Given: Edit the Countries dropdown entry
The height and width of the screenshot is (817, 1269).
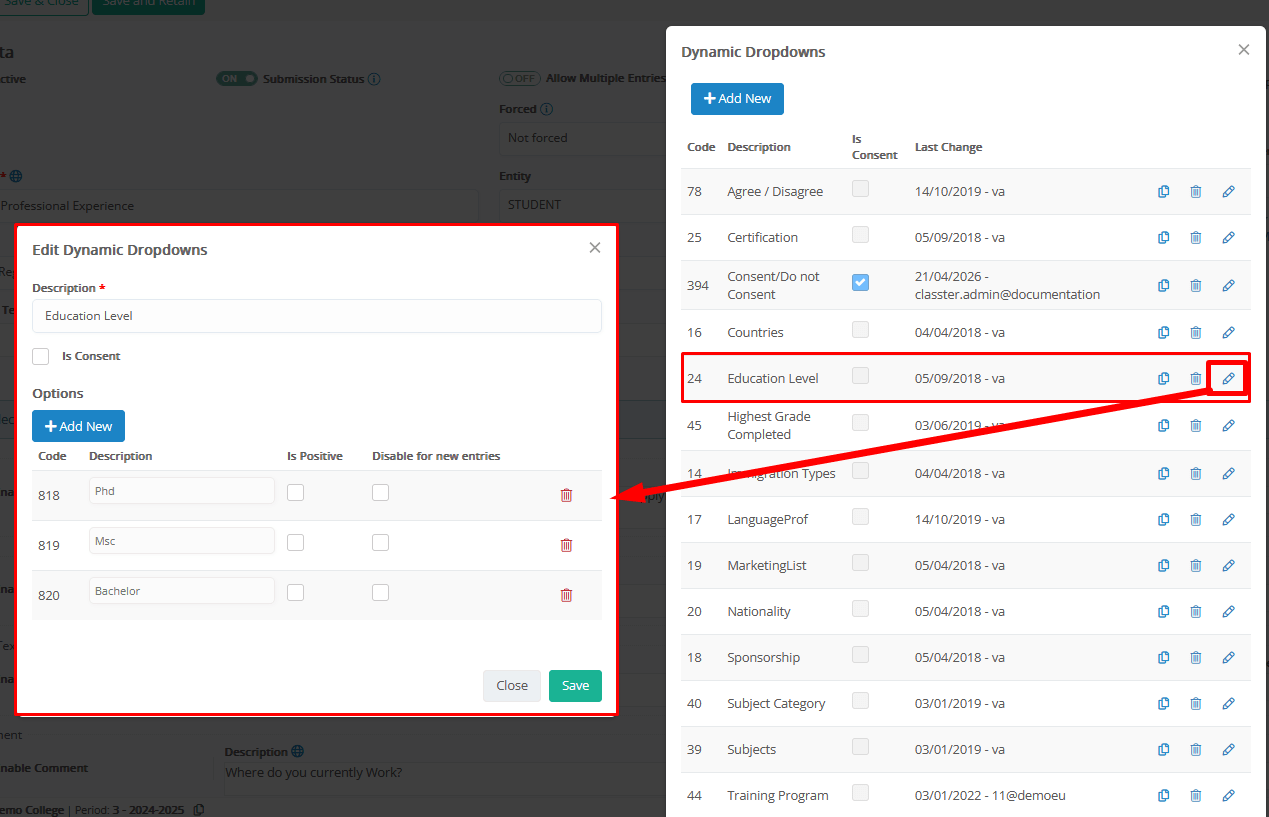Looking at the screenshot, I should (x=1228, y=333).
